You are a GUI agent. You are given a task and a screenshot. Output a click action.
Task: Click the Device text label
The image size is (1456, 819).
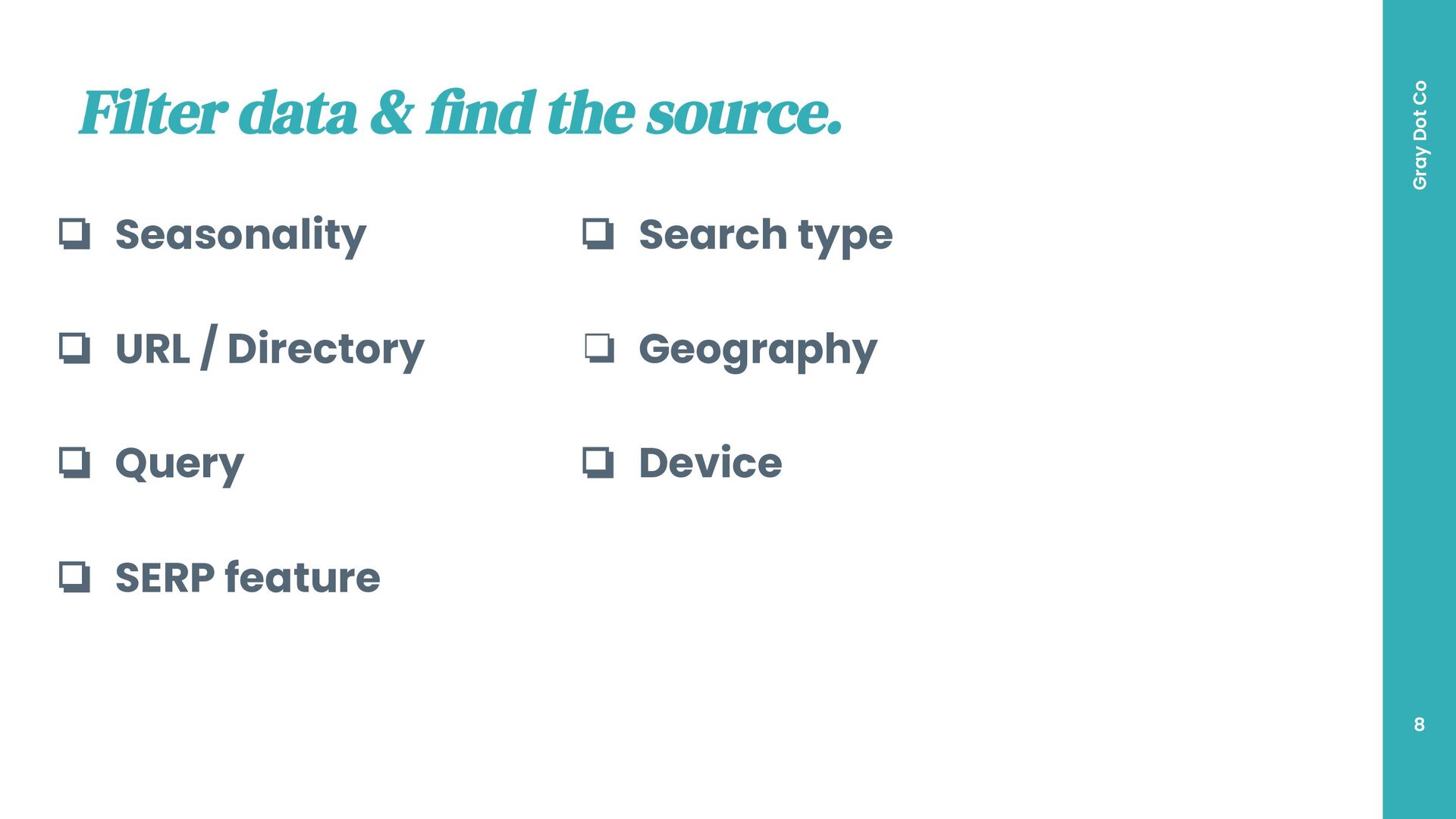click(x=710, y=463)
